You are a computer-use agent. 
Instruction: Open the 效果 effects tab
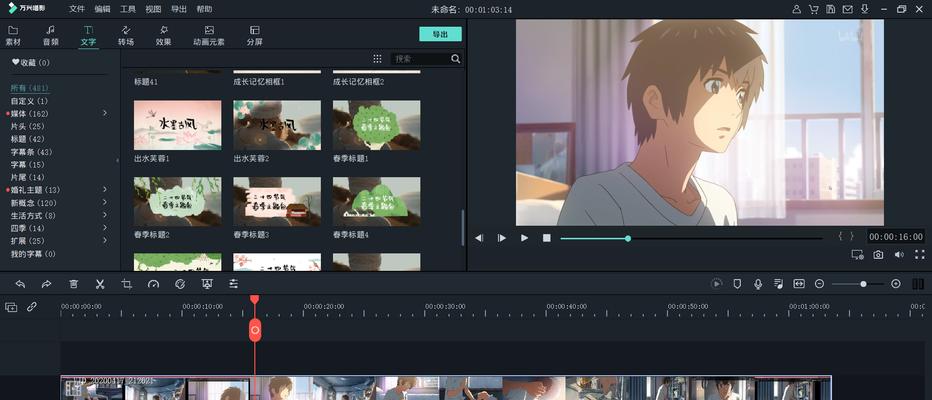[x=163, y=36]
